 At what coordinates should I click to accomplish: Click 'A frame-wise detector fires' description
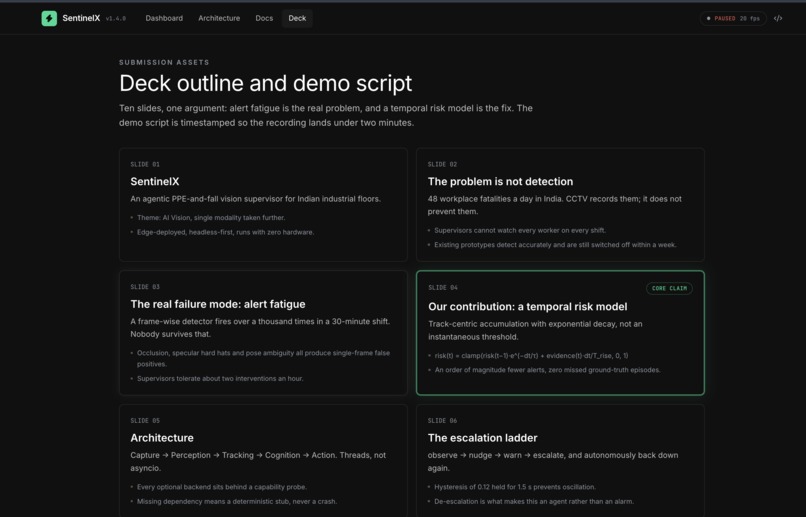[260, 328]
